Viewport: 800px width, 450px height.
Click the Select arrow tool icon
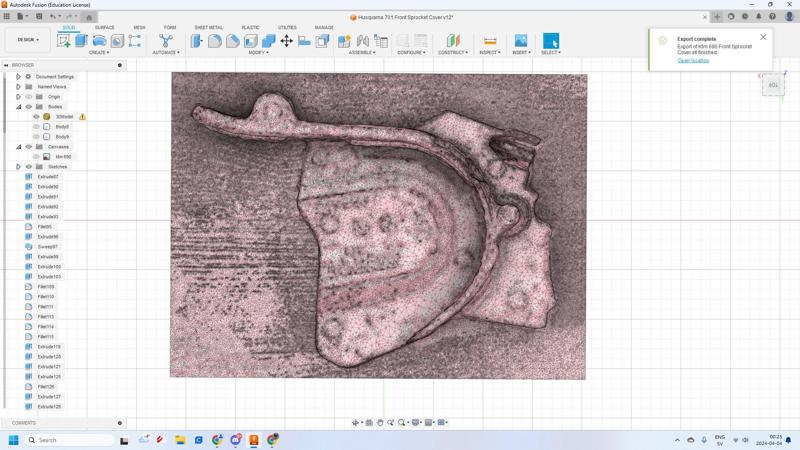[x=551, y=41]
